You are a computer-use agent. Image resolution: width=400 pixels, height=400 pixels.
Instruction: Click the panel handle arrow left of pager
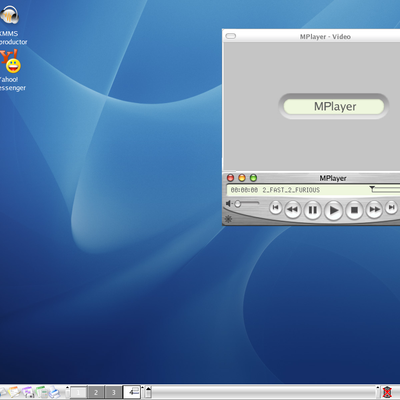click(x=67, y=392)
